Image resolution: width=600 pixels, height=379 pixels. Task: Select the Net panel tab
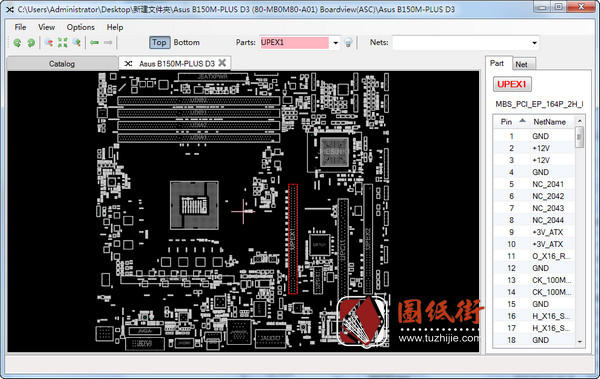pyautogui.click(x=521, y=64)
